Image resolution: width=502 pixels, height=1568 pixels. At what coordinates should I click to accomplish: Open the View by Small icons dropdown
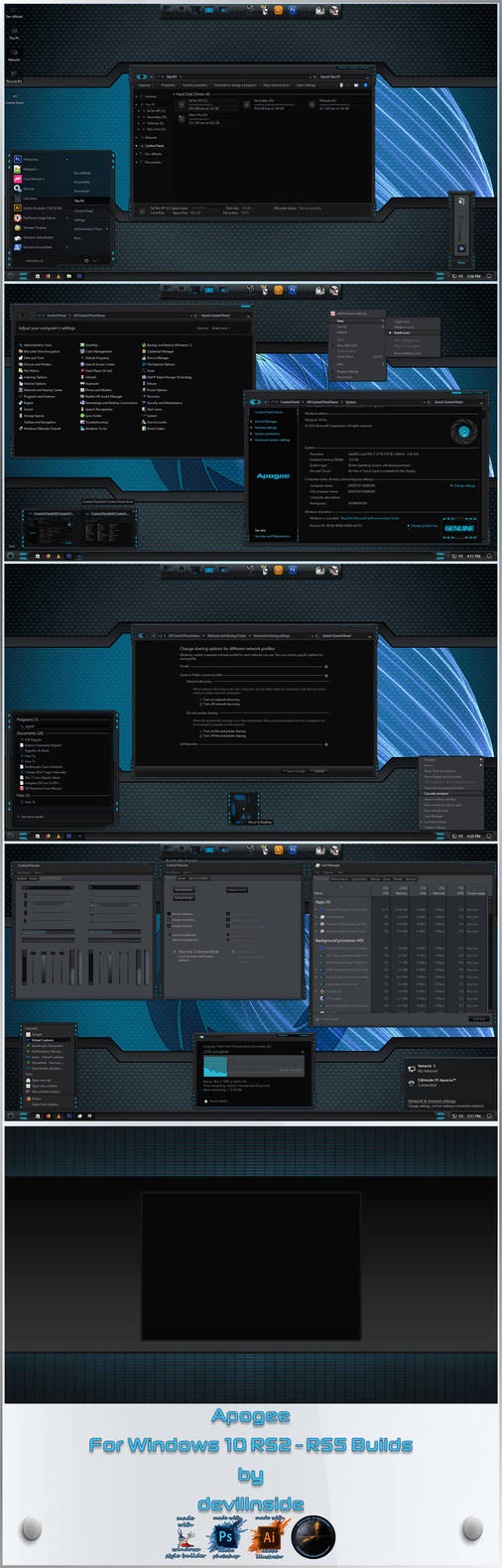(x=220, y=327)
